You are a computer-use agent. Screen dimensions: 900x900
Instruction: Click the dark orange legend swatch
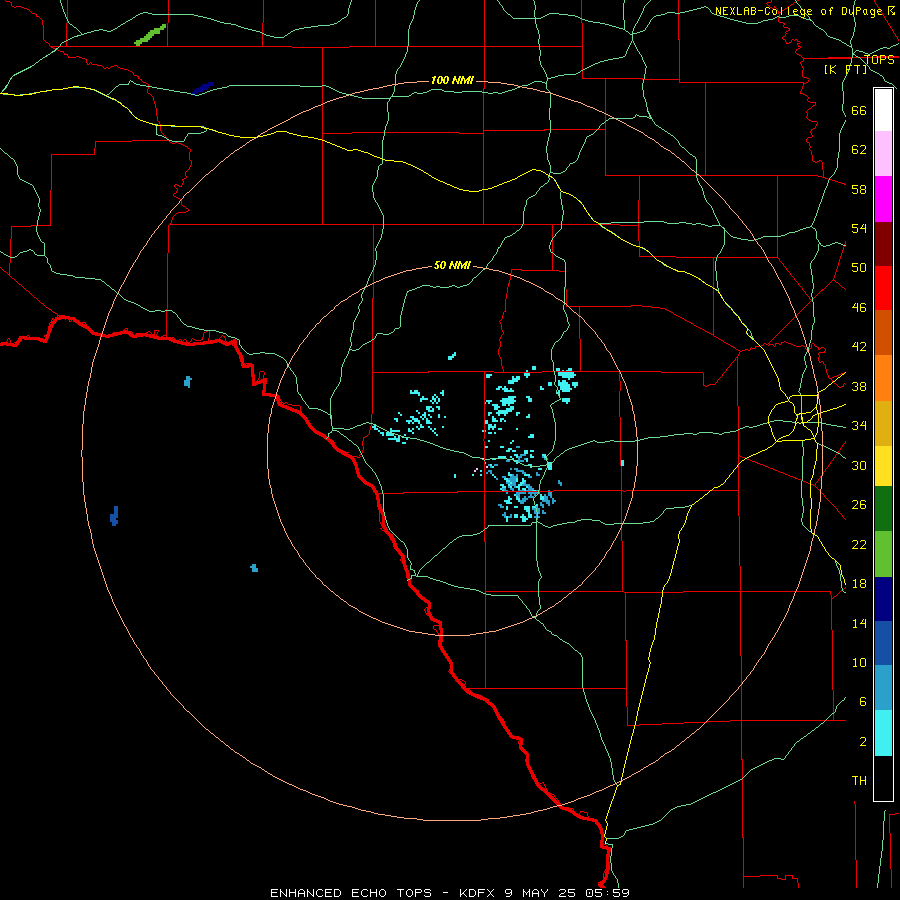[x=883, y=333]
